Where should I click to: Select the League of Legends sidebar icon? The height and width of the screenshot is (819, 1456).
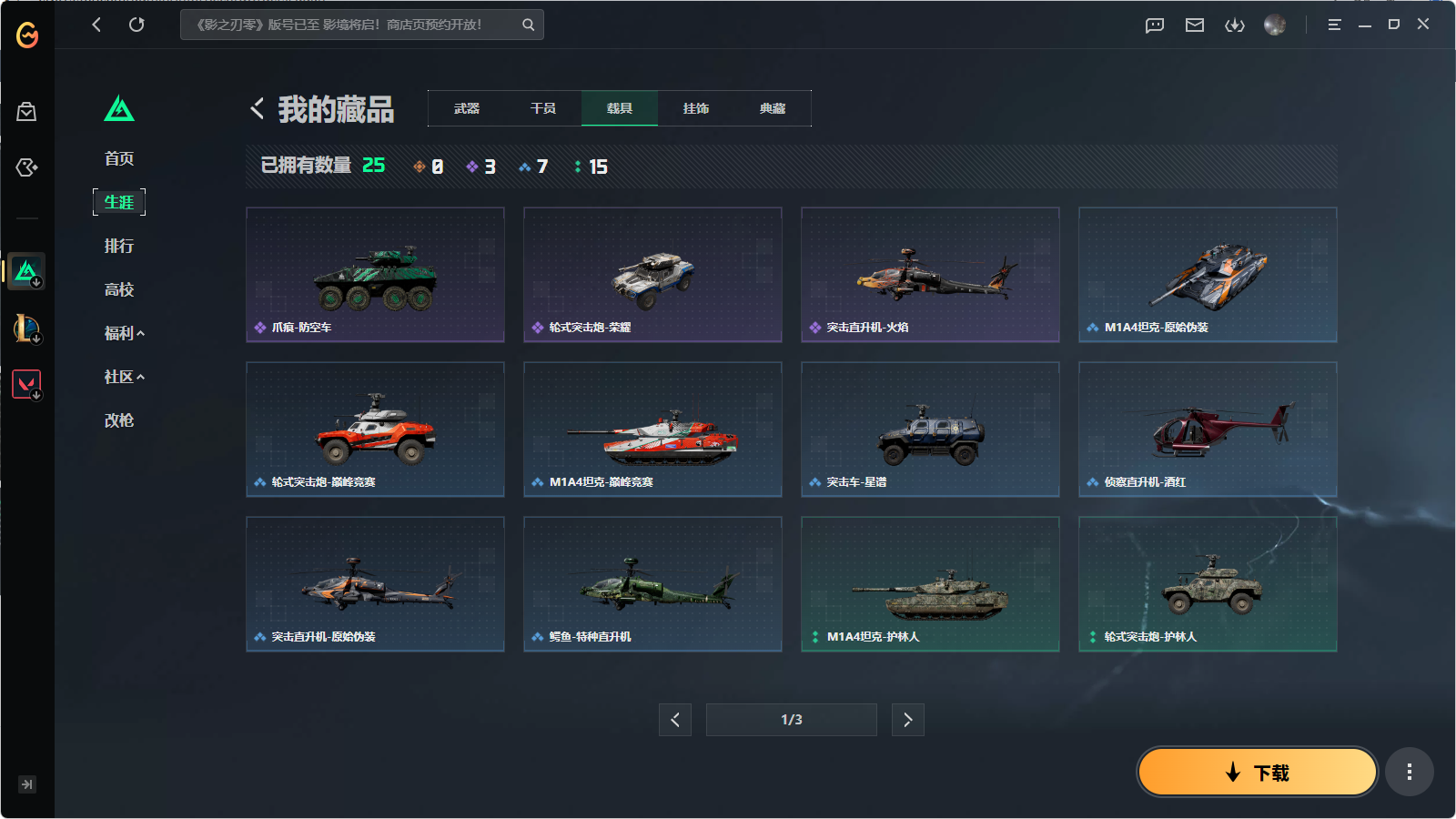[x=26, y=328]
